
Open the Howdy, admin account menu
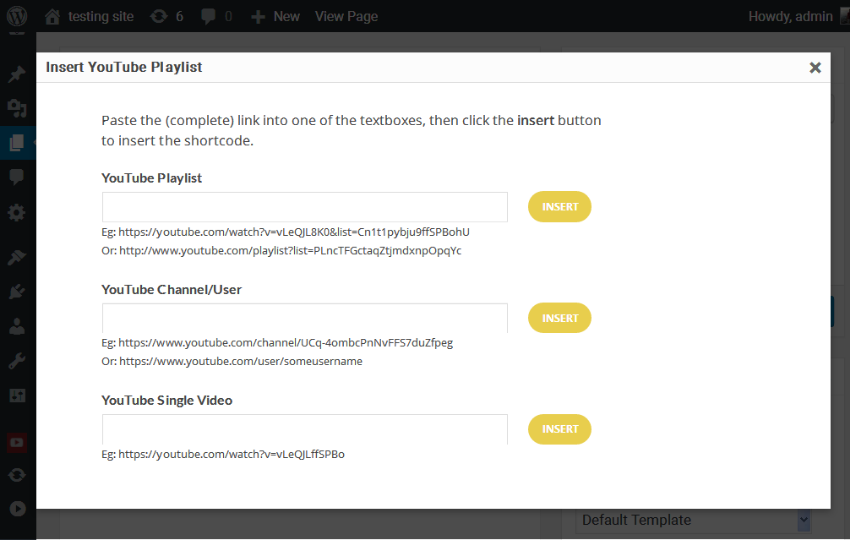tap(798, 16)
